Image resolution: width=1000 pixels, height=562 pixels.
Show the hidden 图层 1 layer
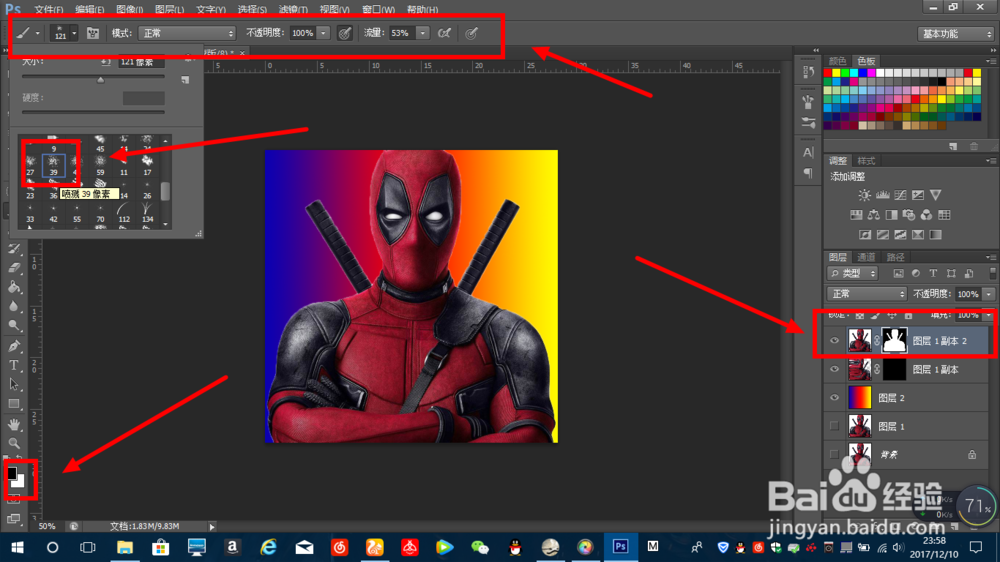(x=835, y=426)
